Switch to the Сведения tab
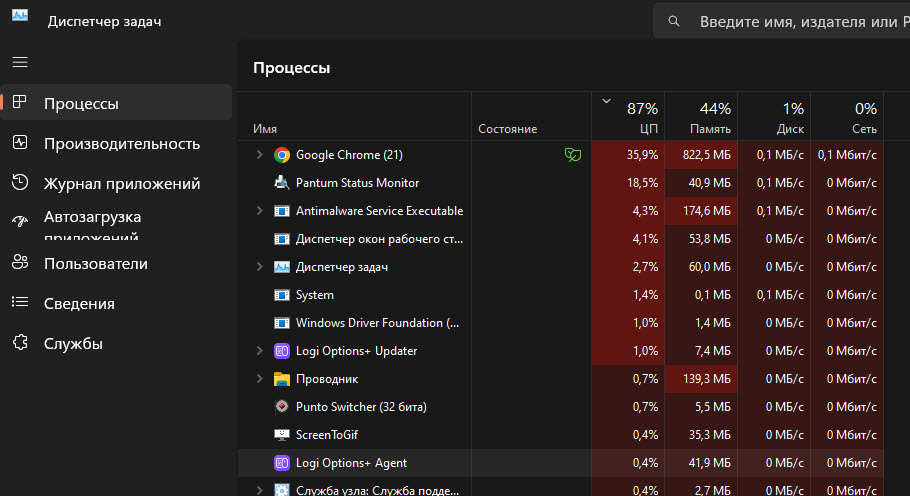This screenshot has width=910, height=496. pos(116,303)
